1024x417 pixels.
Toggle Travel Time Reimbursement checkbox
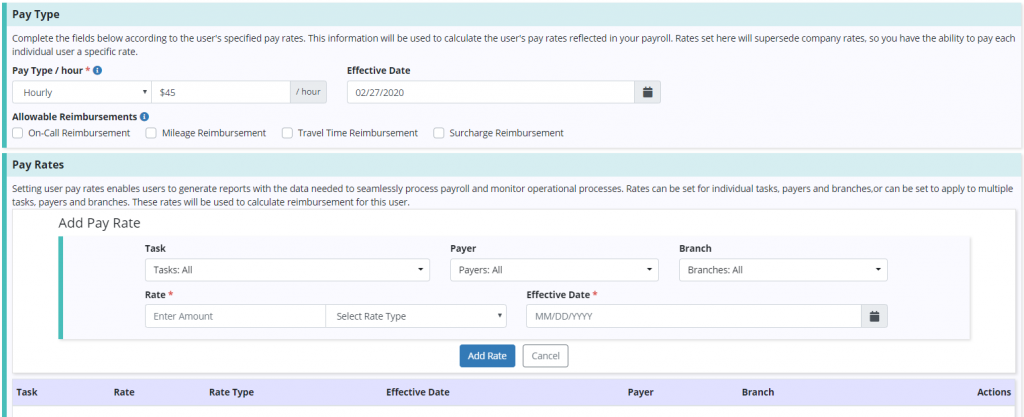click(287, 133)
